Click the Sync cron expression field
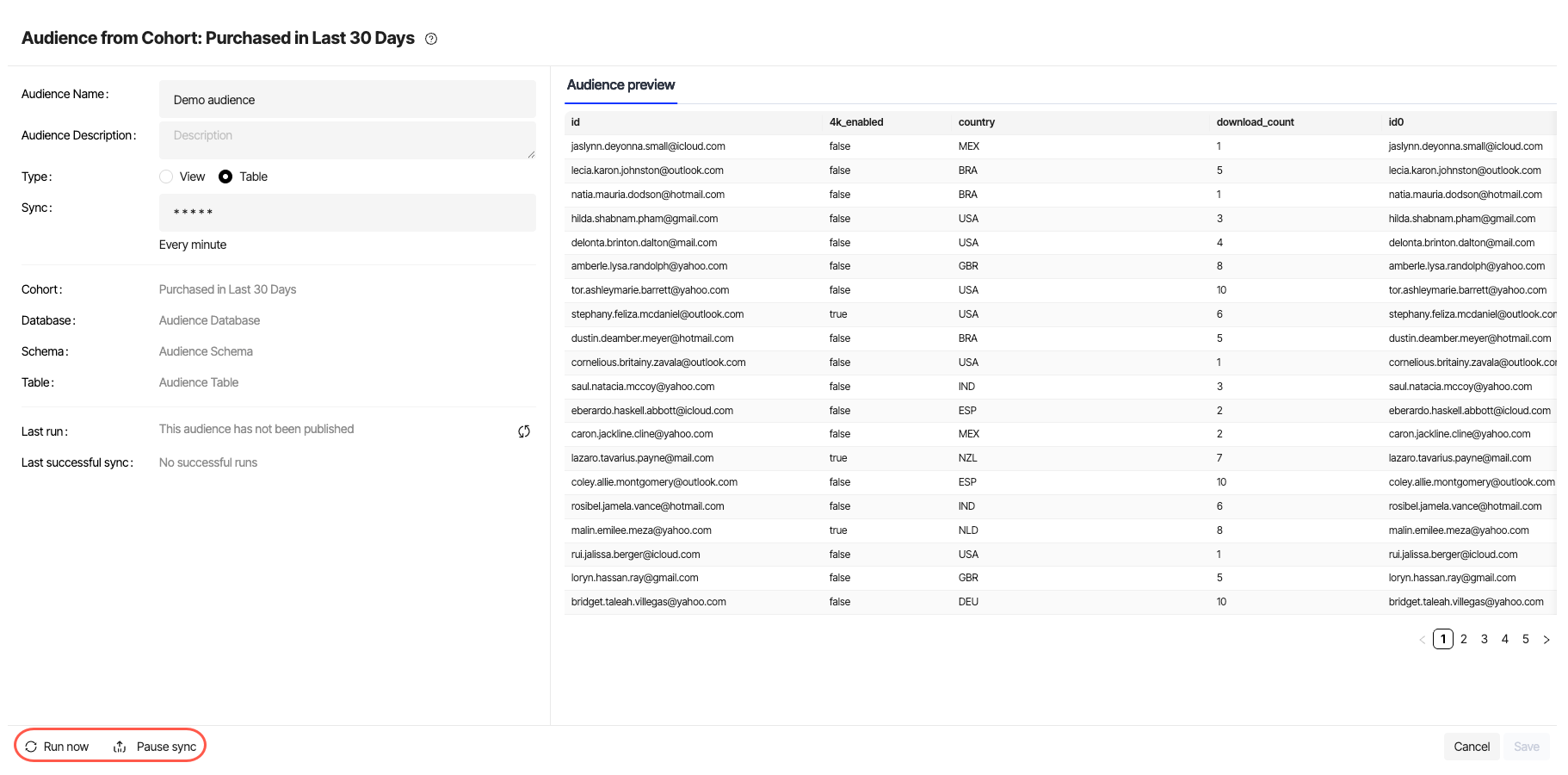 pos(347,213)
